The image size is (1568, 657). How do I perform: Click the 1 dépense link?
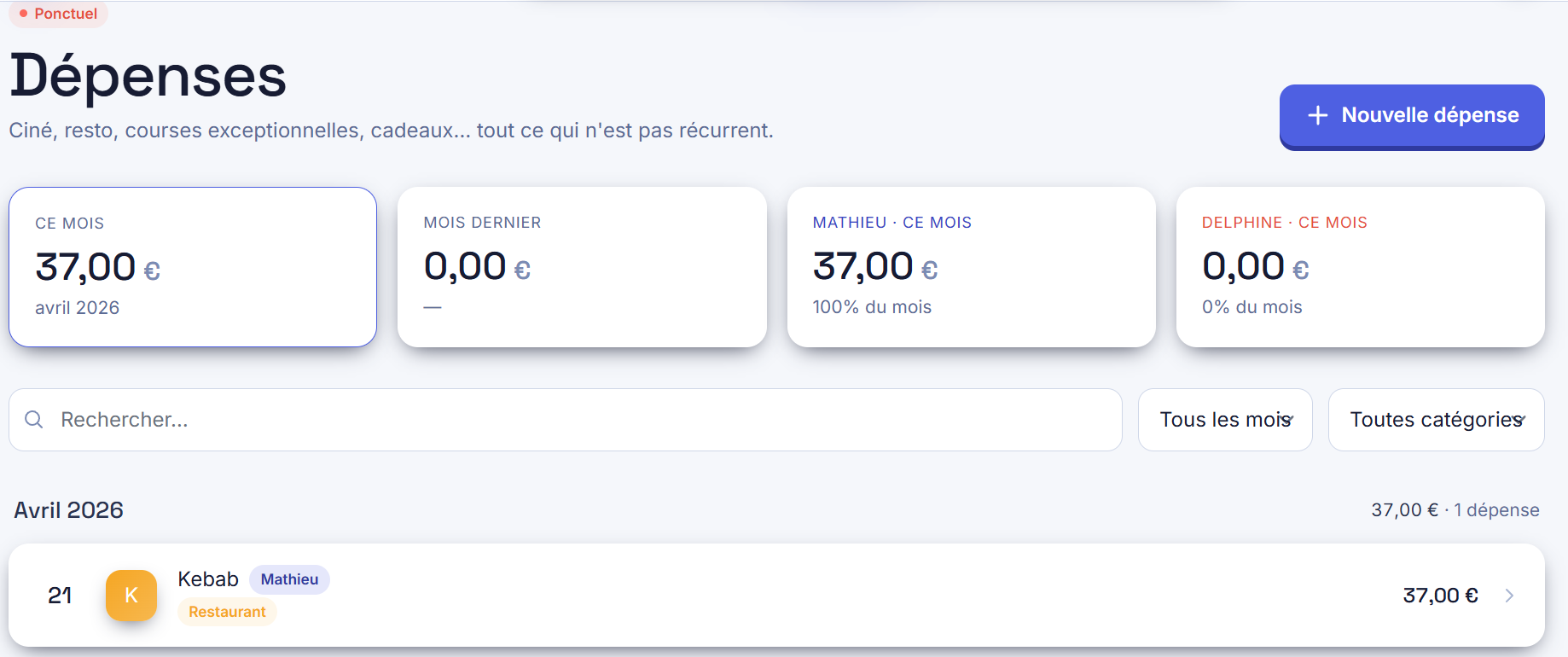point(1495,509)
